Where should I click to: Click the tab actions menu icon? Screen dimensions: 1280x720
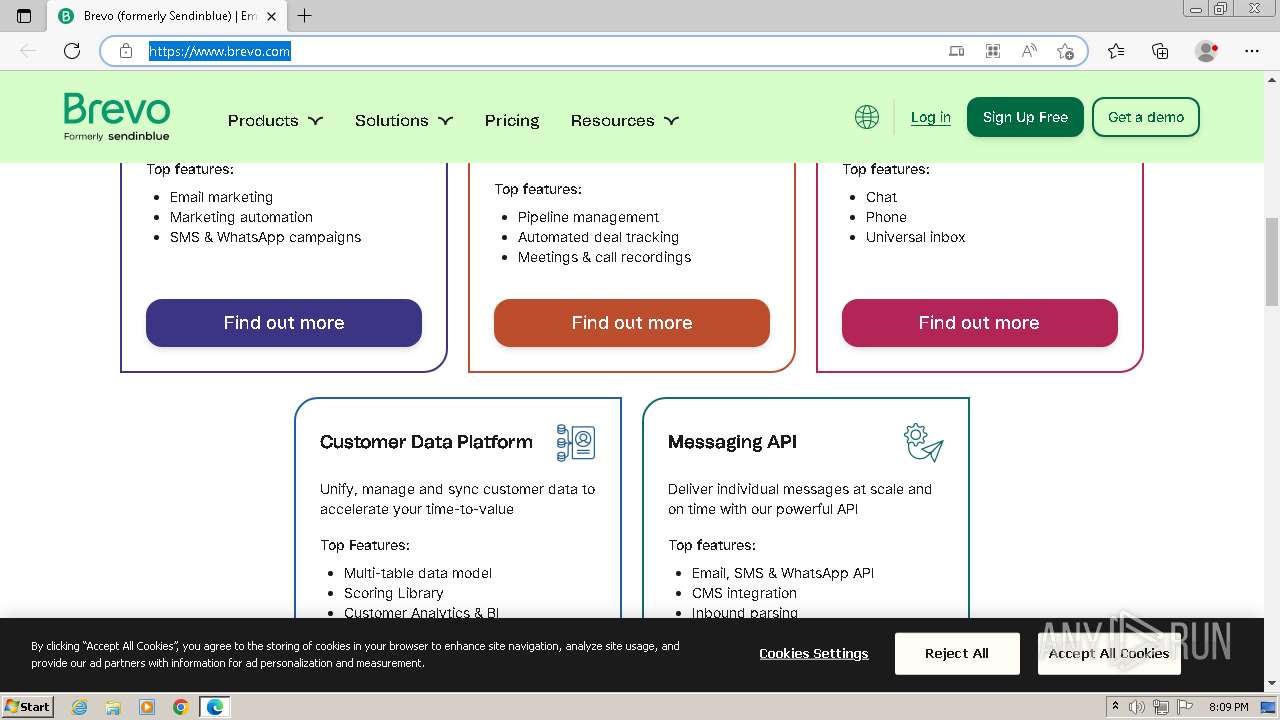pos(24,16)
